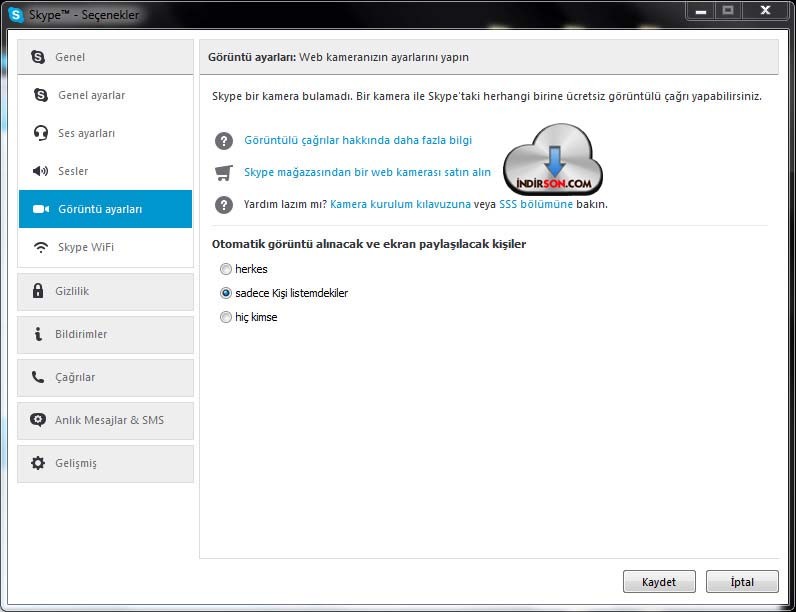This screenshot has width=796, height=612.
Task: Click the chat bubble icon for Anlık Mesajlar
Action: click(38, 420)
